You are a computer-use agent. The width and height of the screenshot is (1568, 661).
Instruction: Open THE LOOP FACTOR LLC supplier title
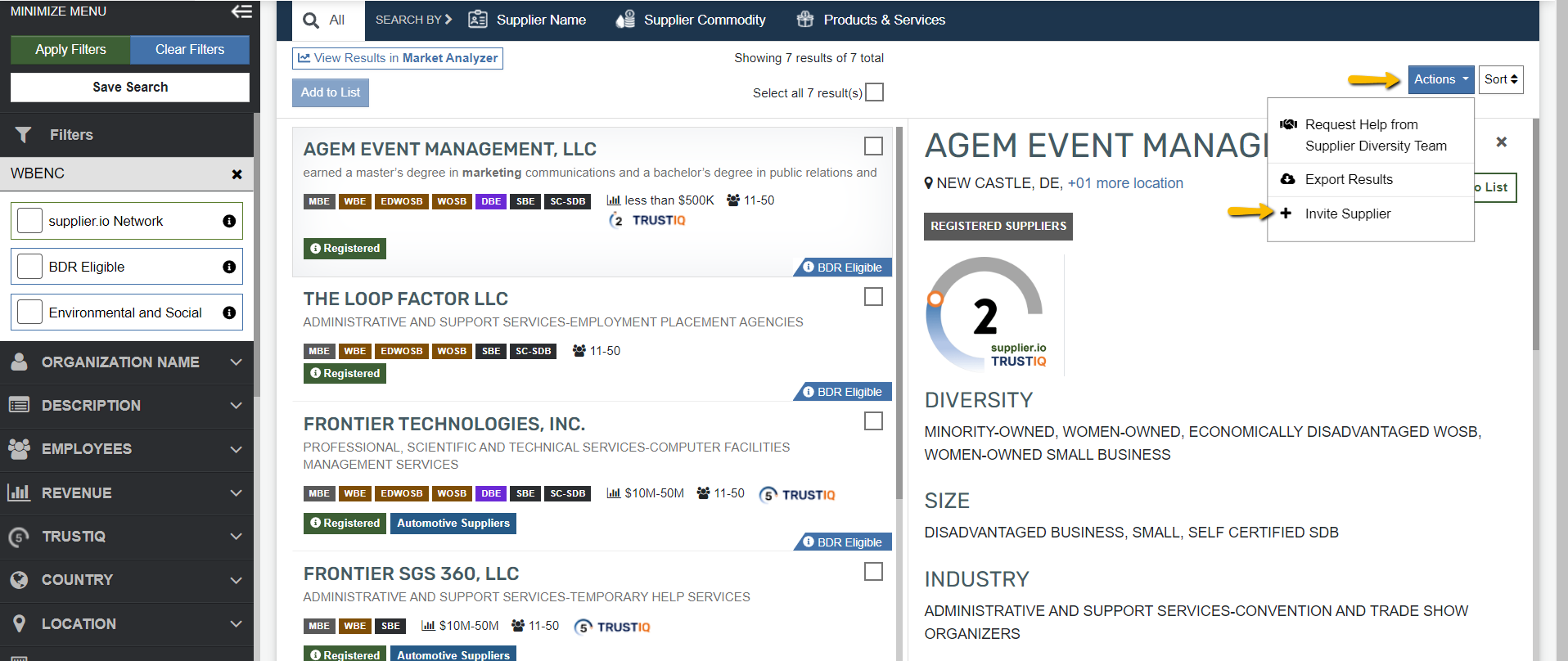coord(406,299)
